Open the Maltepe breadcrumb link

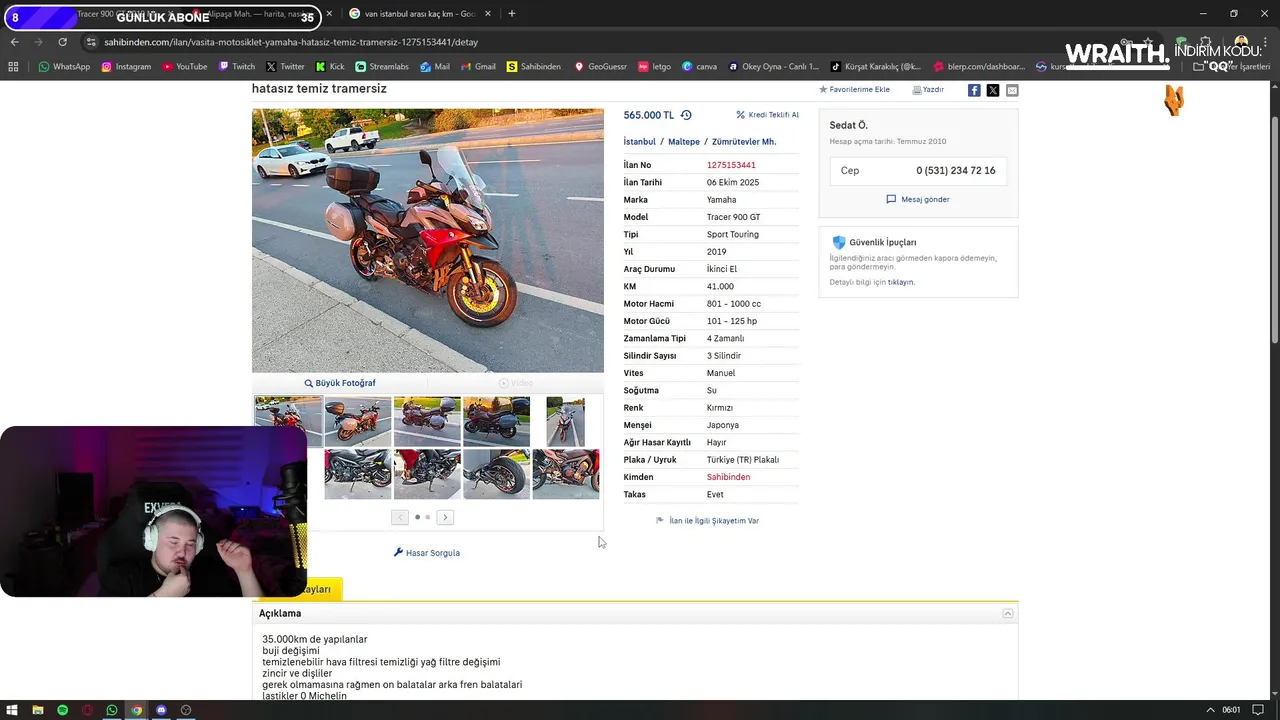(684, 142)
